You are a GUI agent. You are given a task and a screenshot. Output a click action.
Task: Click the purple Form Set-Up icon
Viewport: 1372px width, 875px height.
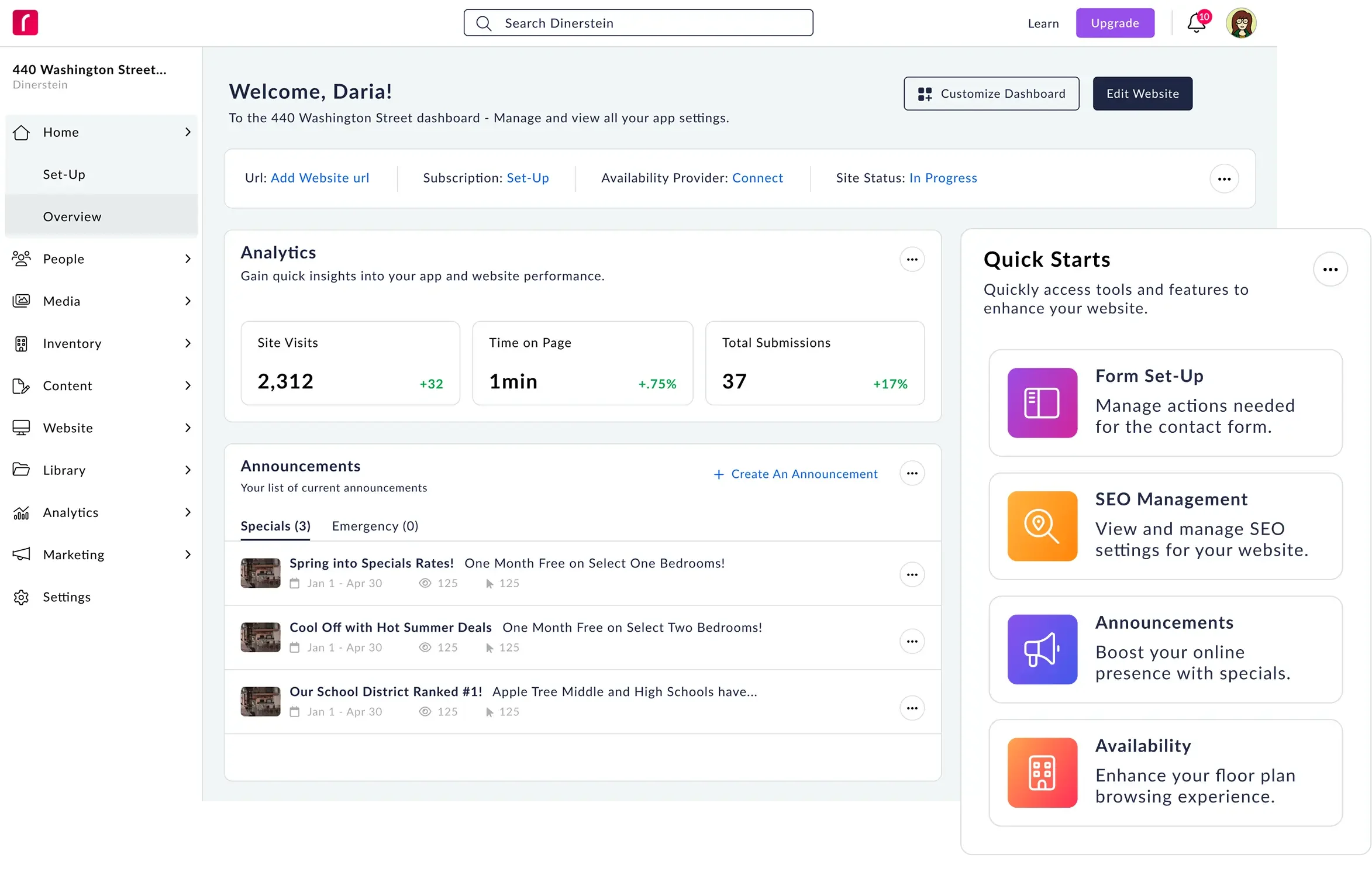[x=1042, y=403]
